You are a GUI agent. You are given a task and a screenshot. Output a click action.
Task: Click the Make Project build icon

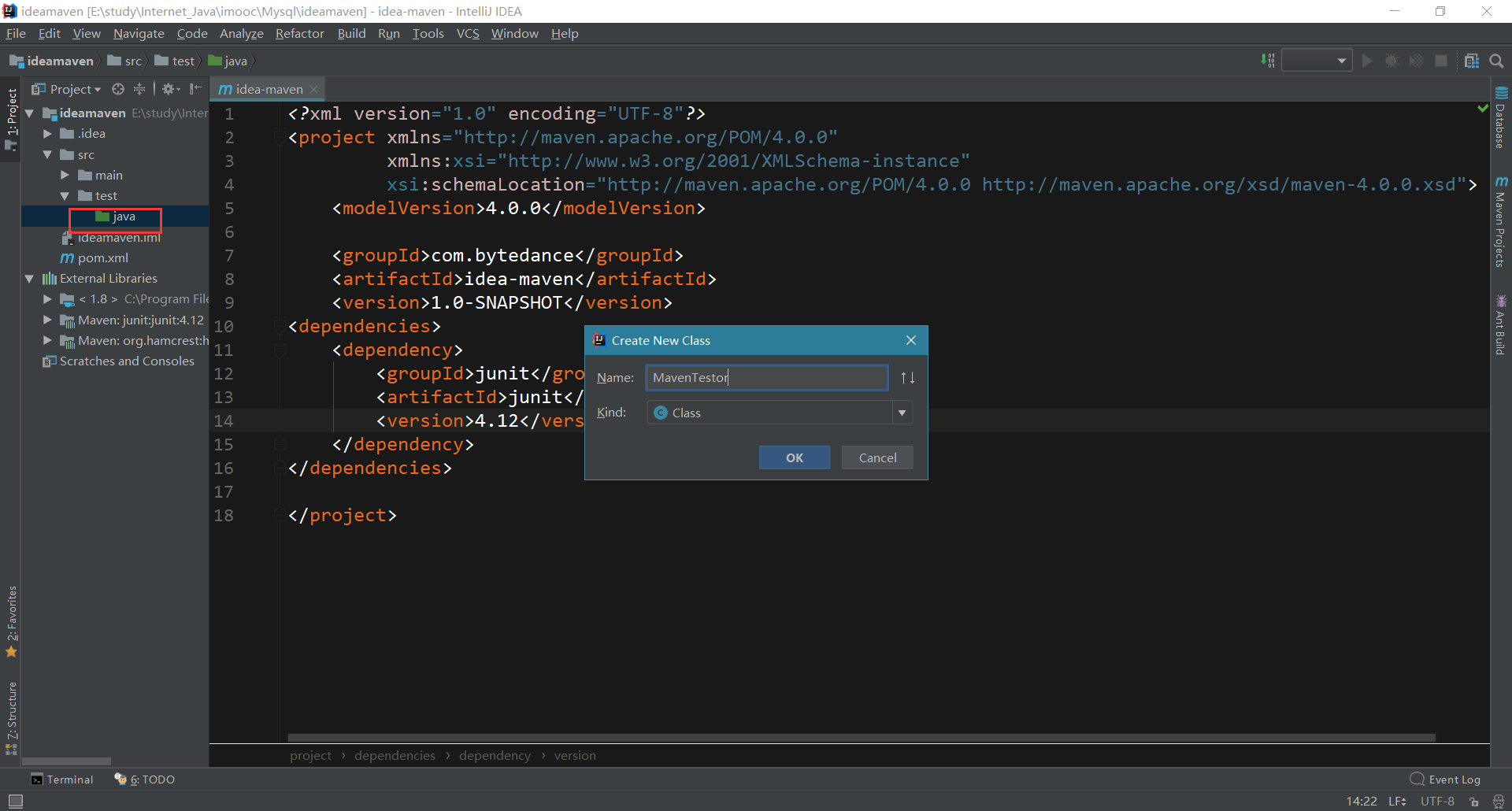coord(1268,61)
